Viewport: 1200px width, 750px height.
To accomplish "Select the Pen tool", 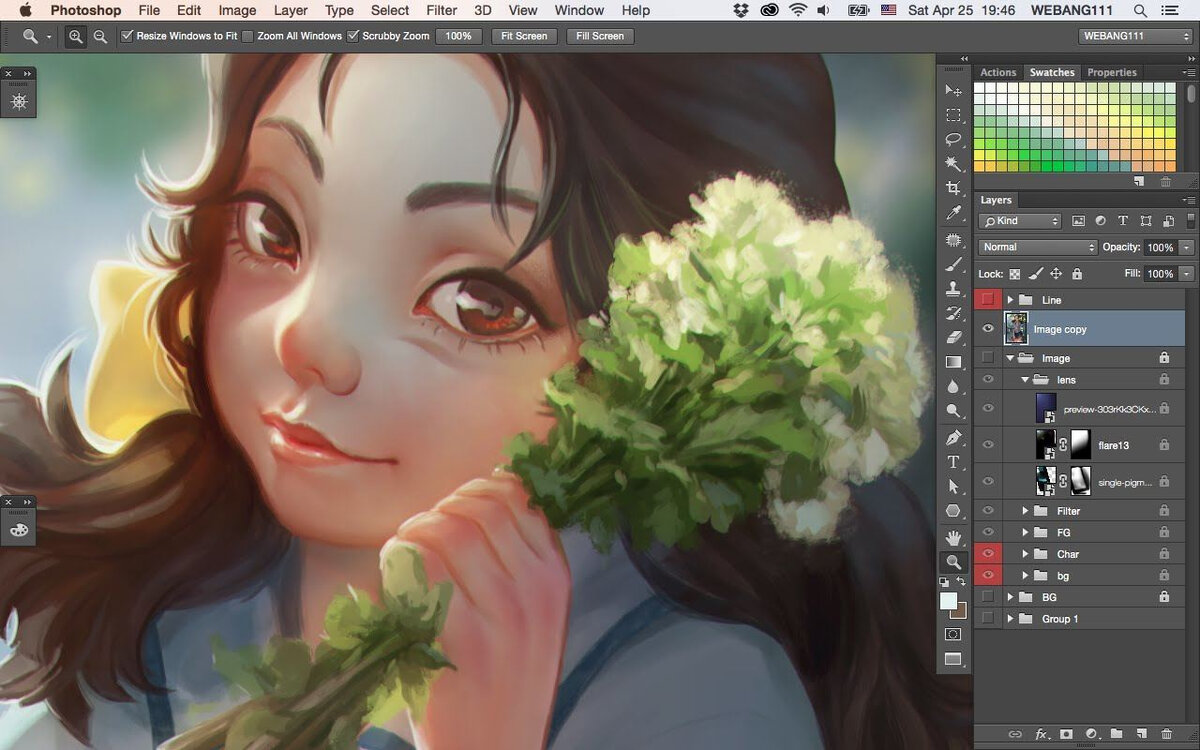I will (x=953, y=437).
